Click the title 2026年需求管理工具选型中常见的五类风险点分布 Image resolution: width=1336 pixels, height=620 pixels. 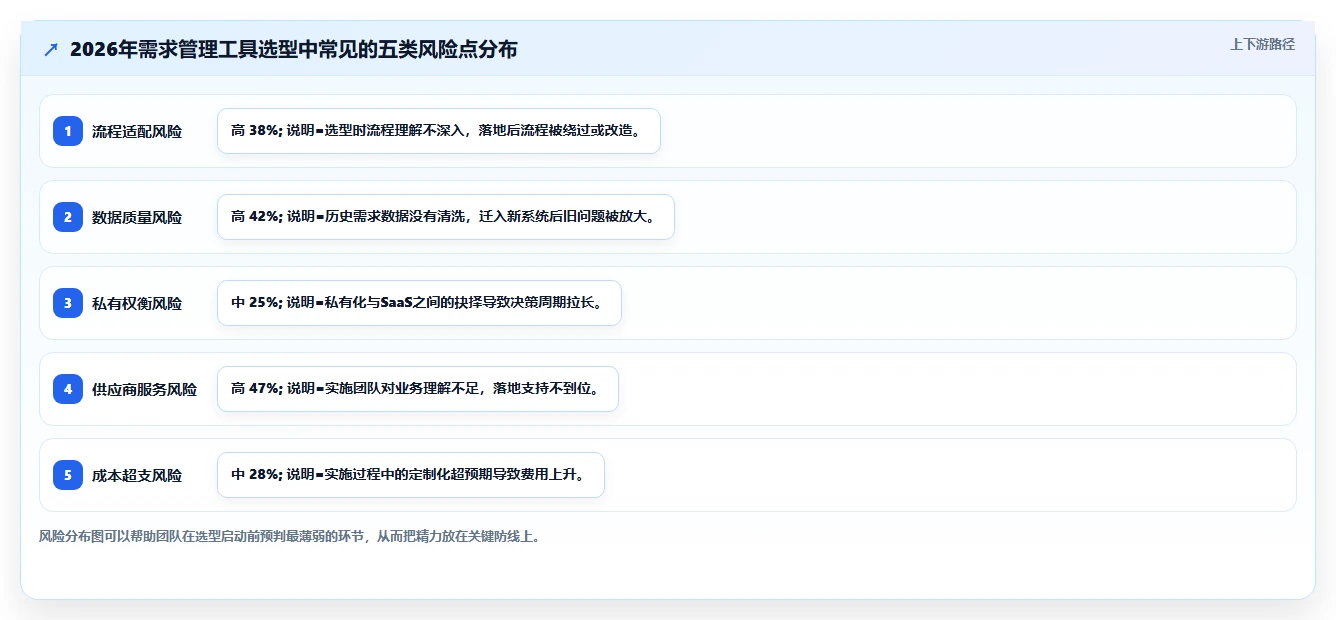pos(294,49)
